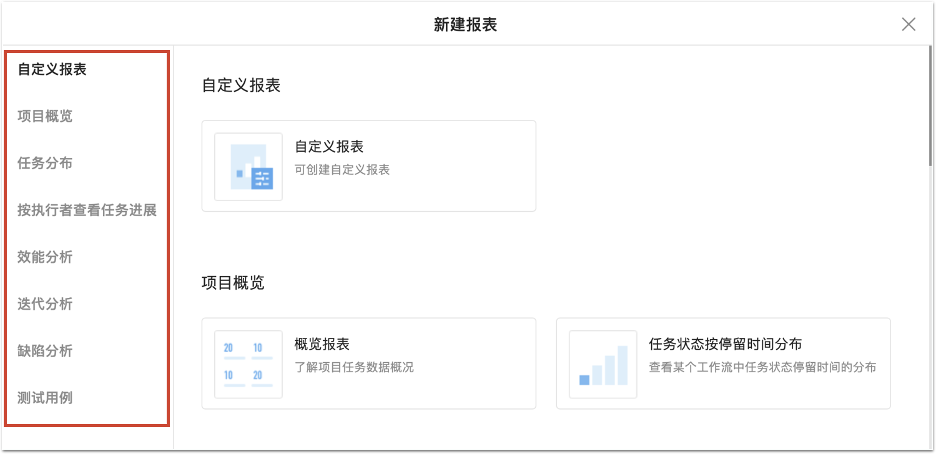Select 自定义报表 in the sidebar

coord(53,69)
